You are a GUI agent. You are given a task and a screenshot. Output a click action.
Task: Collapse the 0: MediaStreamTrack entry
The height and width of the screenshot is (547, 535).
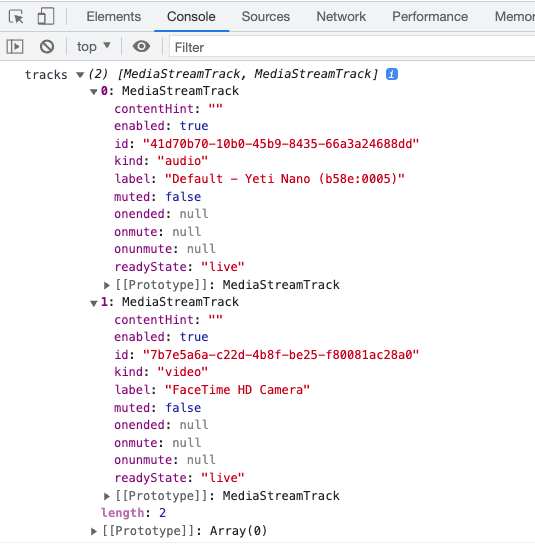pyautogui.click(x=93, y=92)
